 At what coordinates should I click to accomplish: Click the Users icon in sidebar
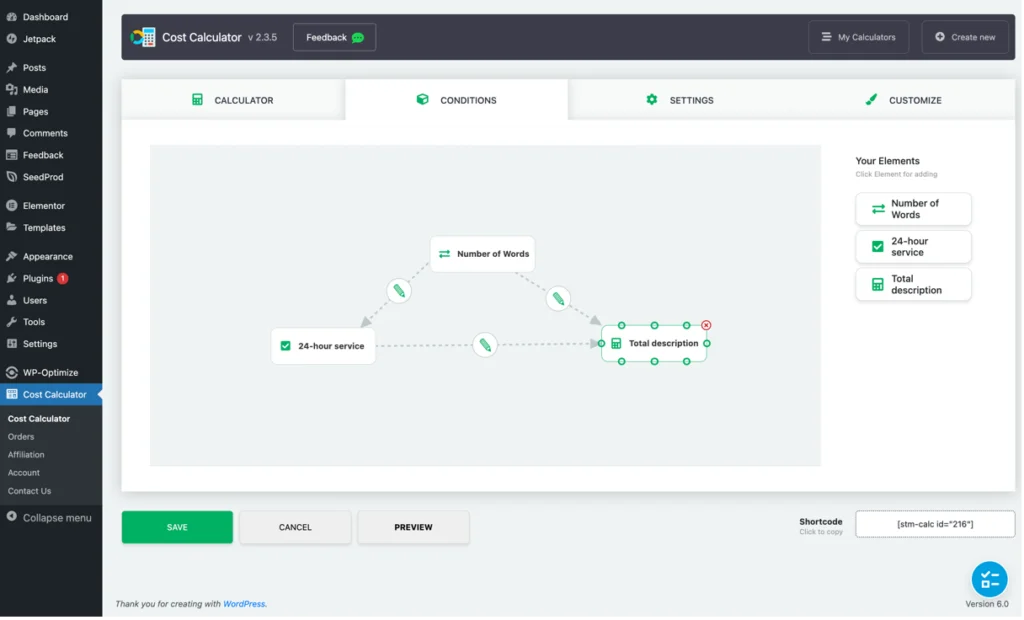click(12, 301)
